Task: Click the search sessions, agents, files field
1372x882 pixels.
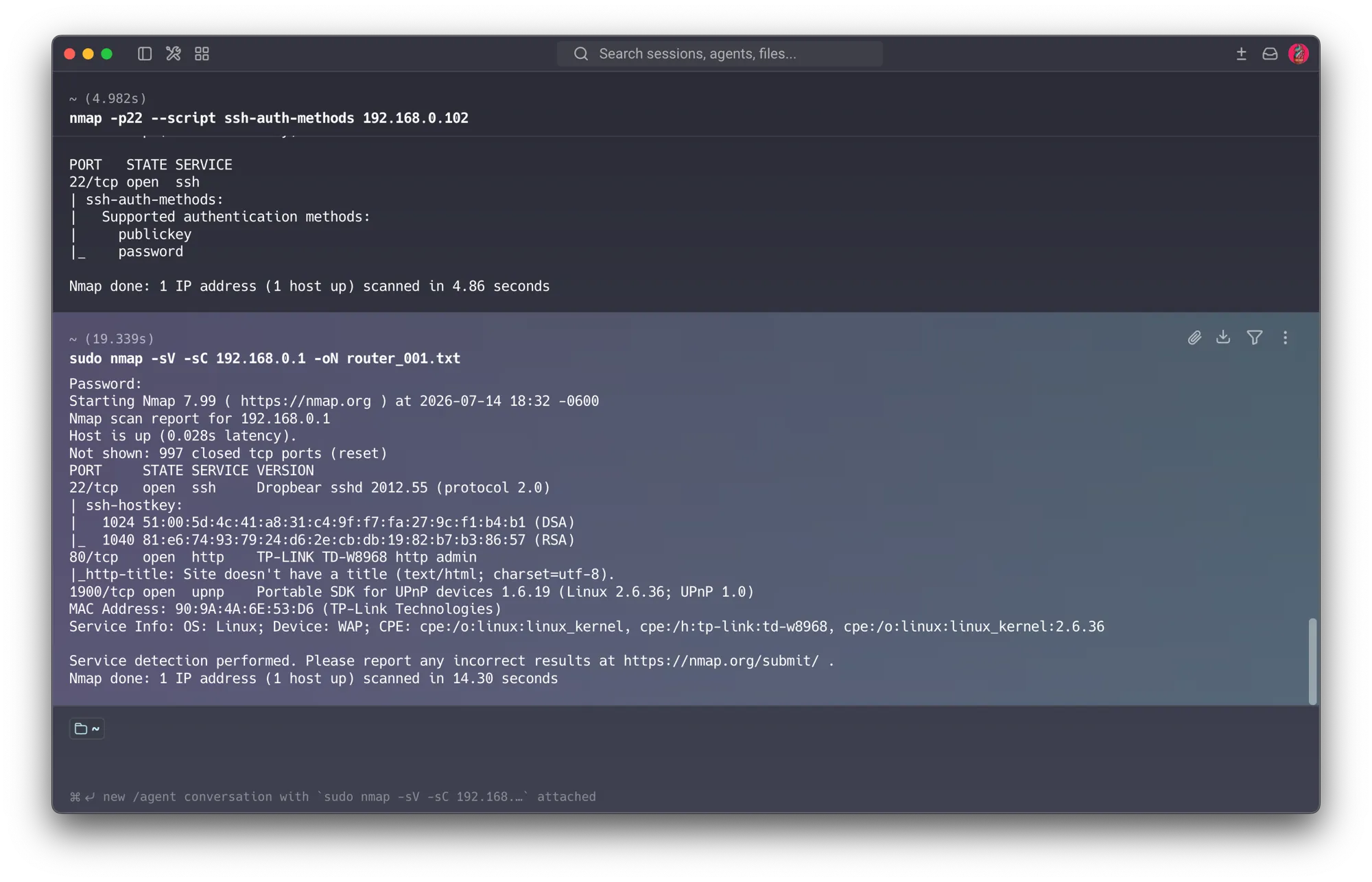Action: tap(720, 53)
